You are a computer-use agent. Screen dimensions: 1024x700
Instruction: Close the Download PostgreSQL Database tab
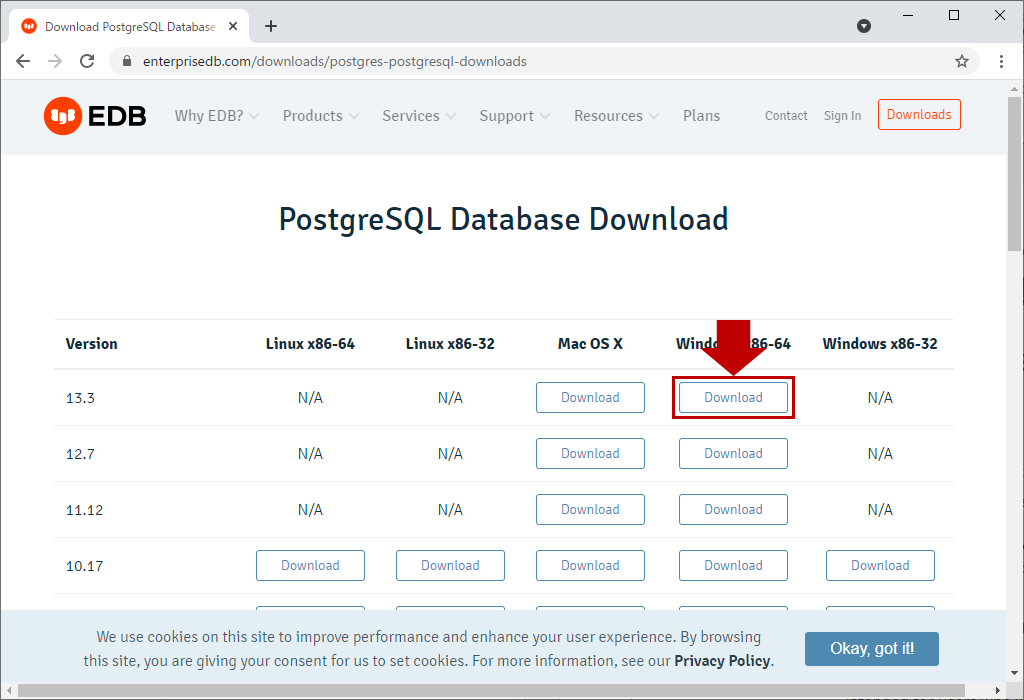tap(233, 27)
